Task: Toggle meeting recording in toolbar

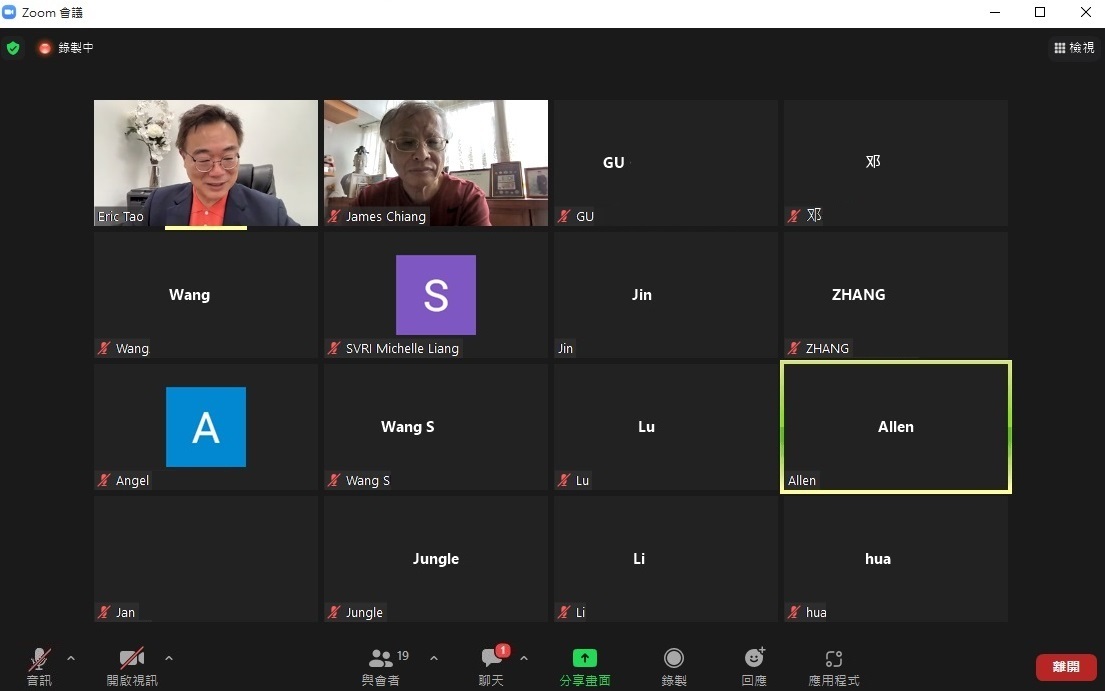Action: pyautogui.click(x=674, y=658)
